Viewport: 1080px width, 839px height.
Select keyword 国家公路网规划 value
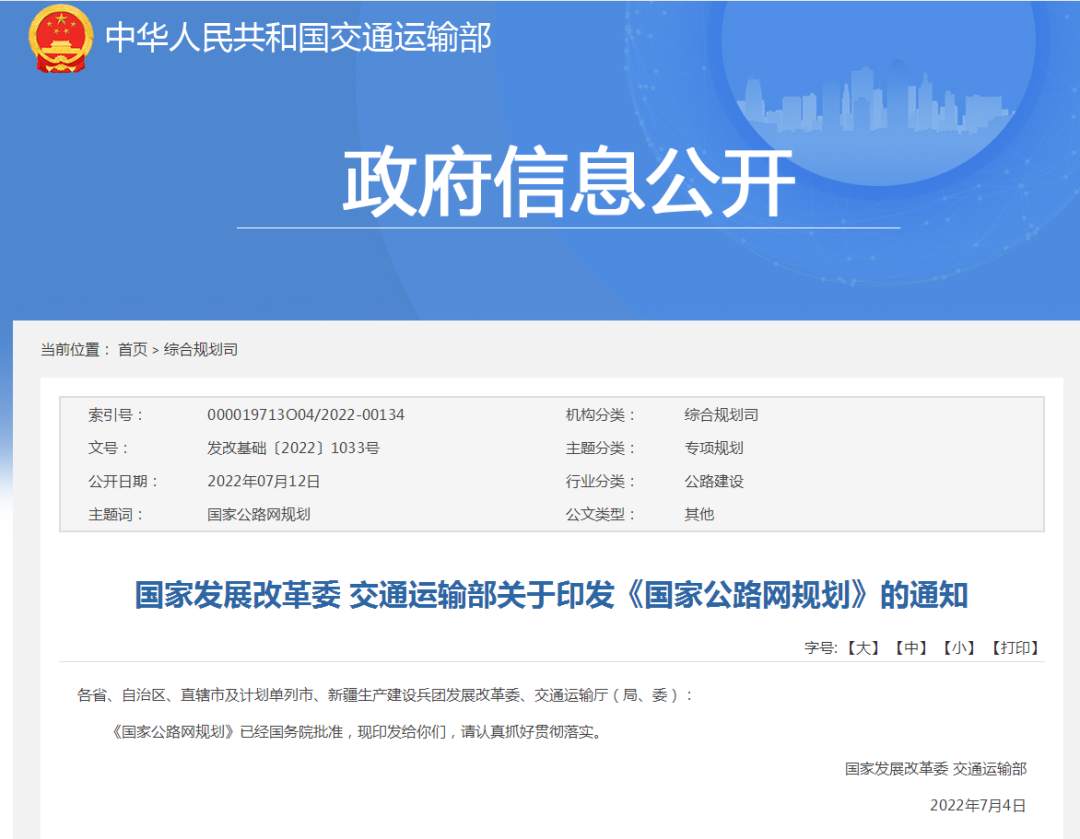[259, 514]
